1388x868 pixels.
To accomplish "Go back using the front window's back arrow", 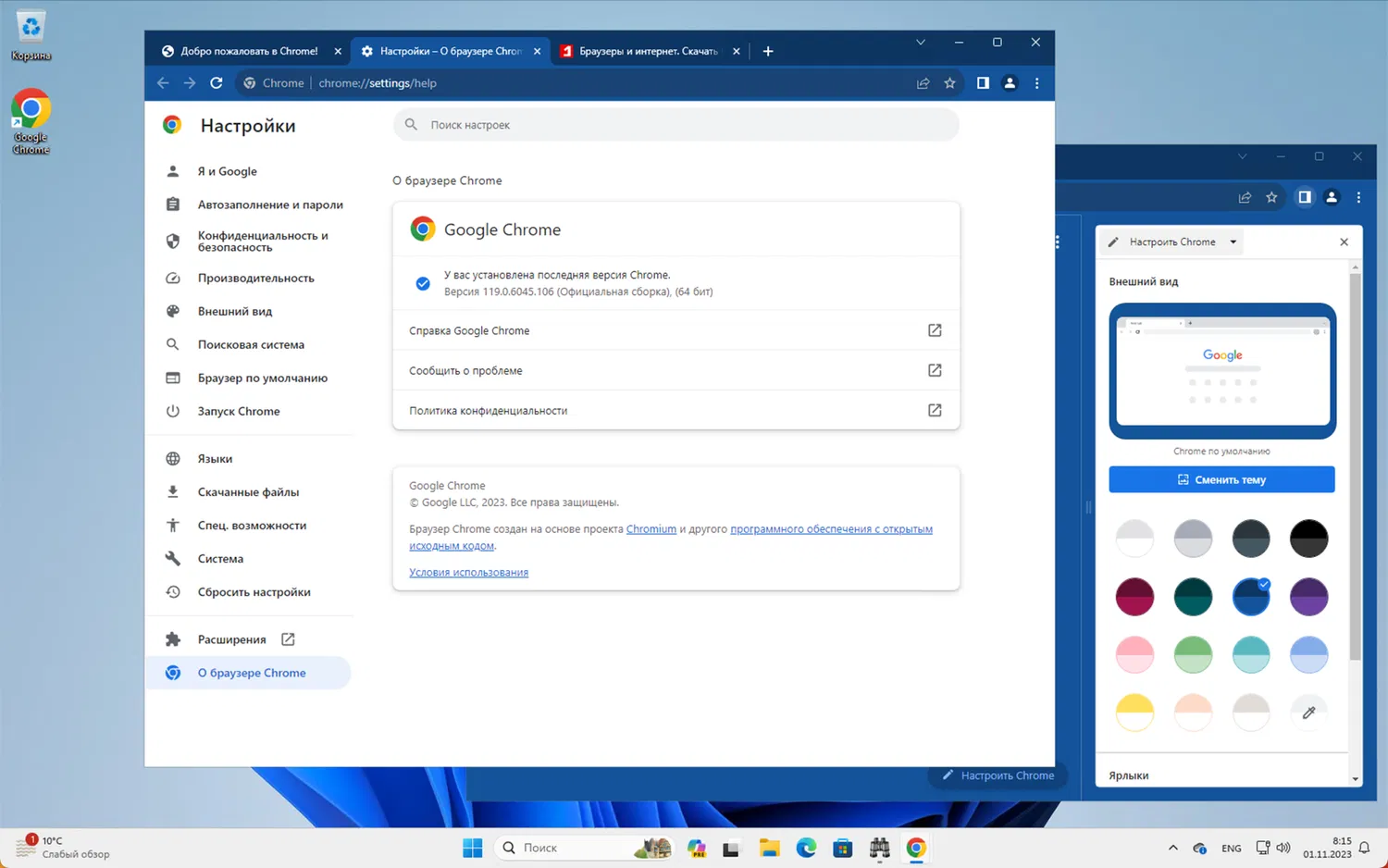I will tap(163, 83).
